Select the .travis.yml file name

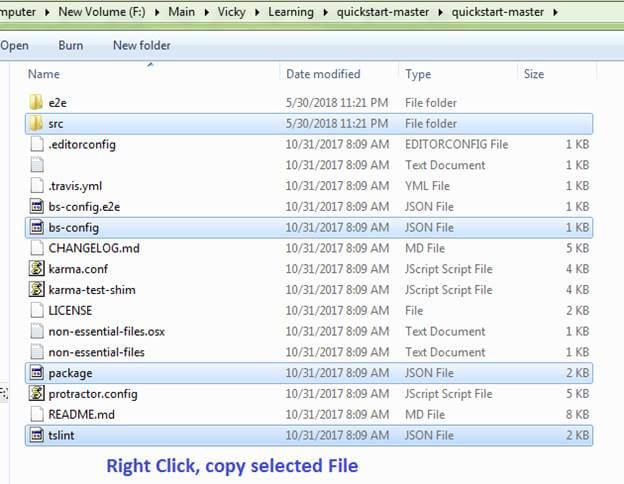pos(75,186)
